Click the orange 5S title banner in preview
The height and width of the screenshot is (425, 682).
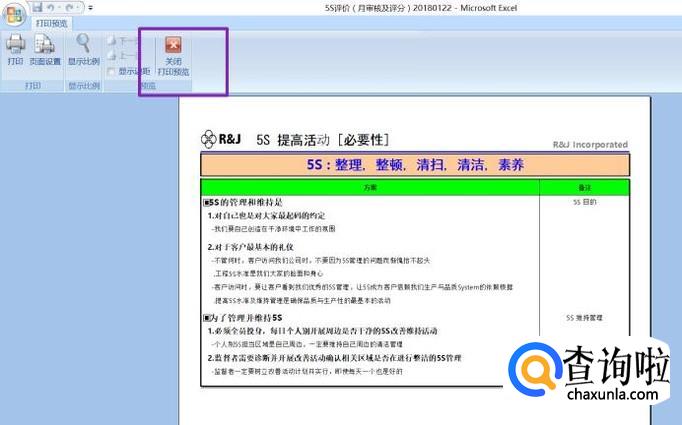(x=414, y=164)
